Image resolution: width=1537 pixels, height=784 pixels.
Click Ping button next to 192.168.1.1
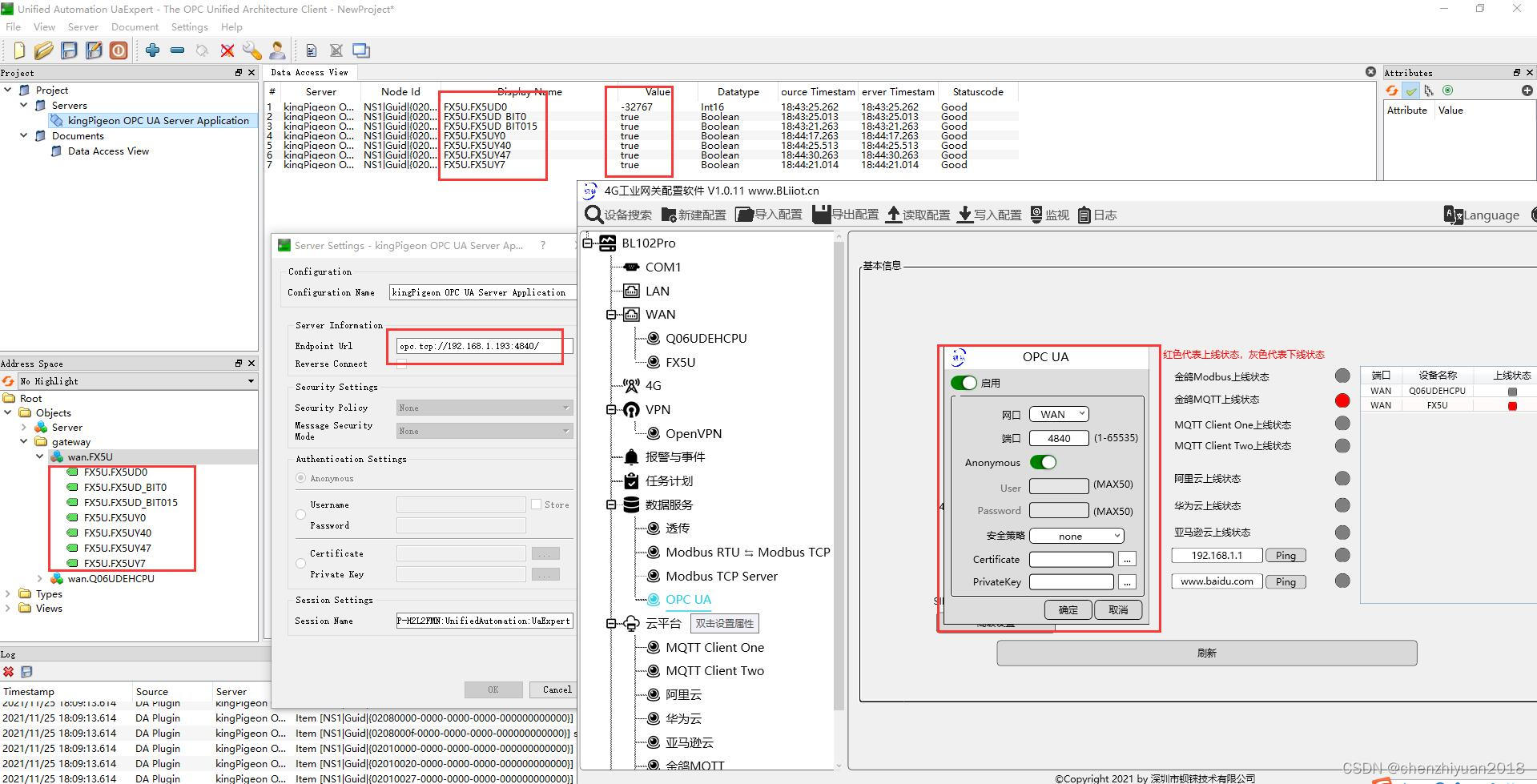point(1286,555)
